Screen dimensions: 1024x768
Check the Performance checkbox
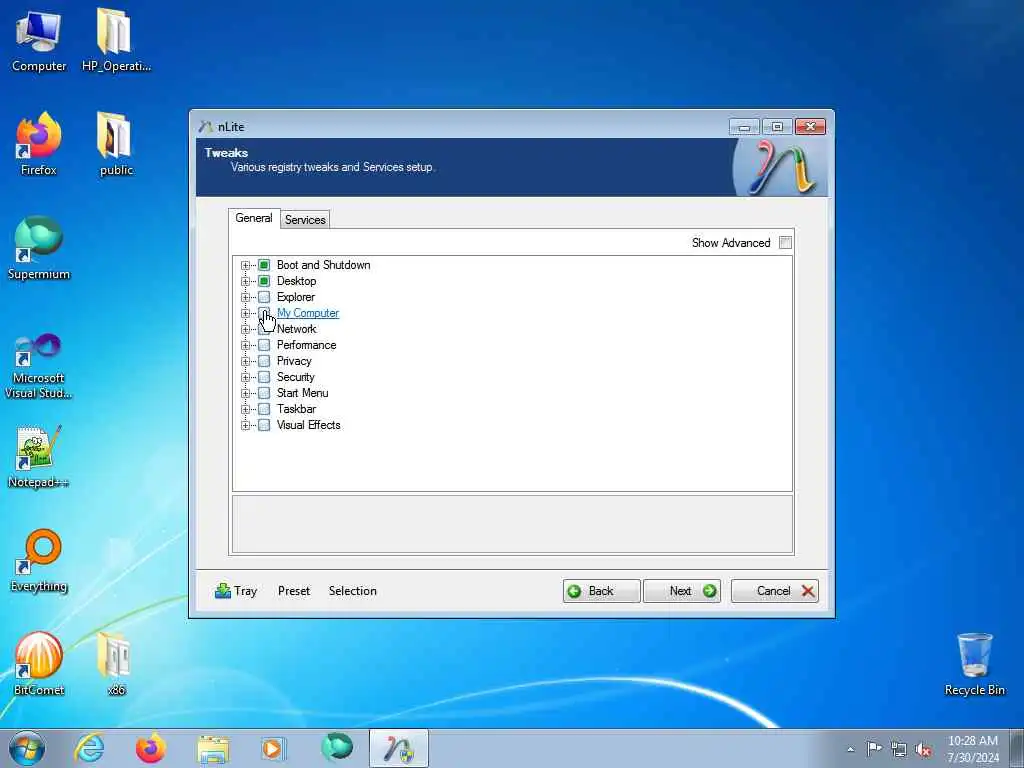coord(264,345)
